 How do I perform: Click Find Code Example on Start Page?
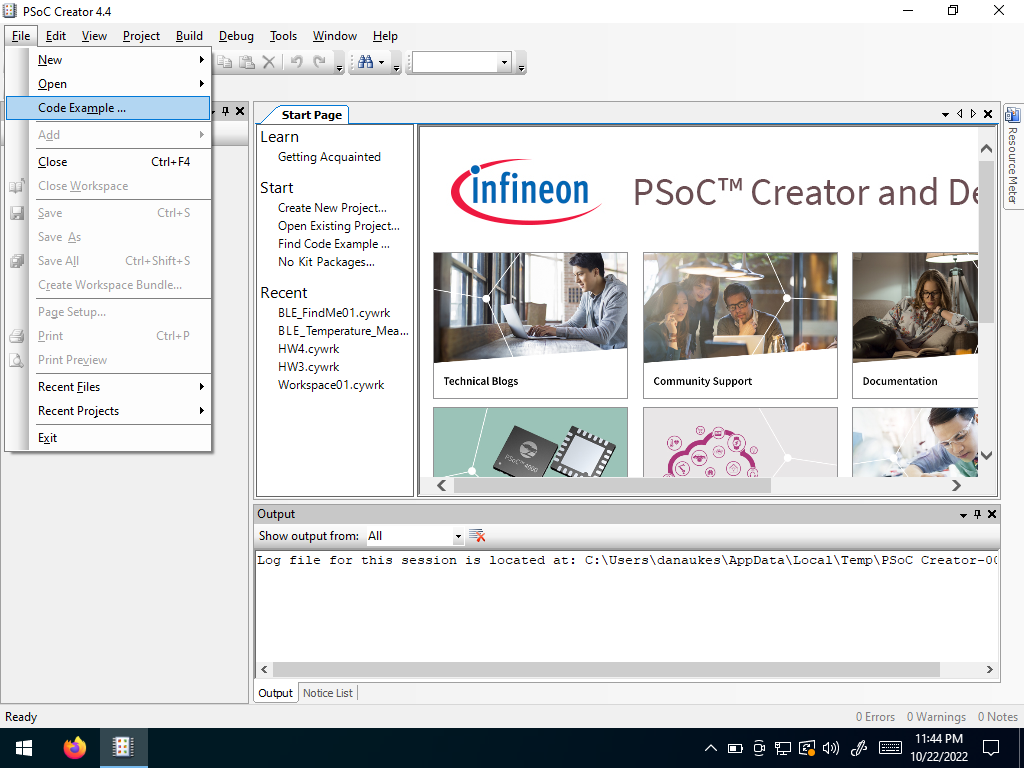coord(334,244)
